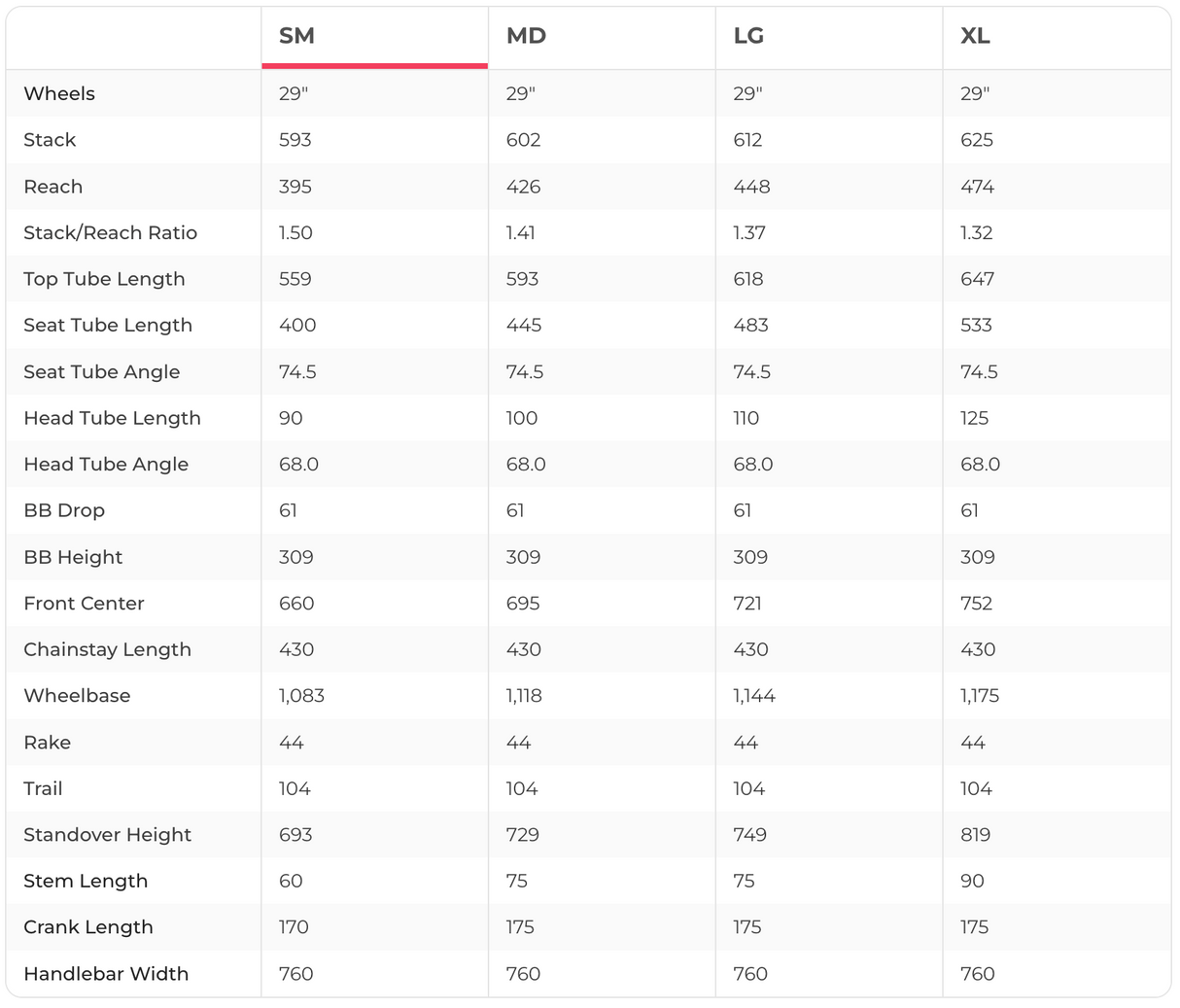Select the Head Tube Length label
The width and height of the screenshot is (1180, 1008).
tap(112, 419)
